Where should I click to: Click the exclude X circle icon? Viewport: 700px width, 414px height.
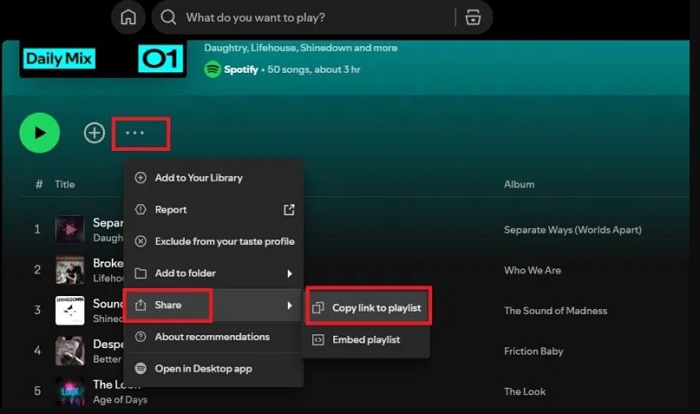pyautogui.click(x=141, y=241)
